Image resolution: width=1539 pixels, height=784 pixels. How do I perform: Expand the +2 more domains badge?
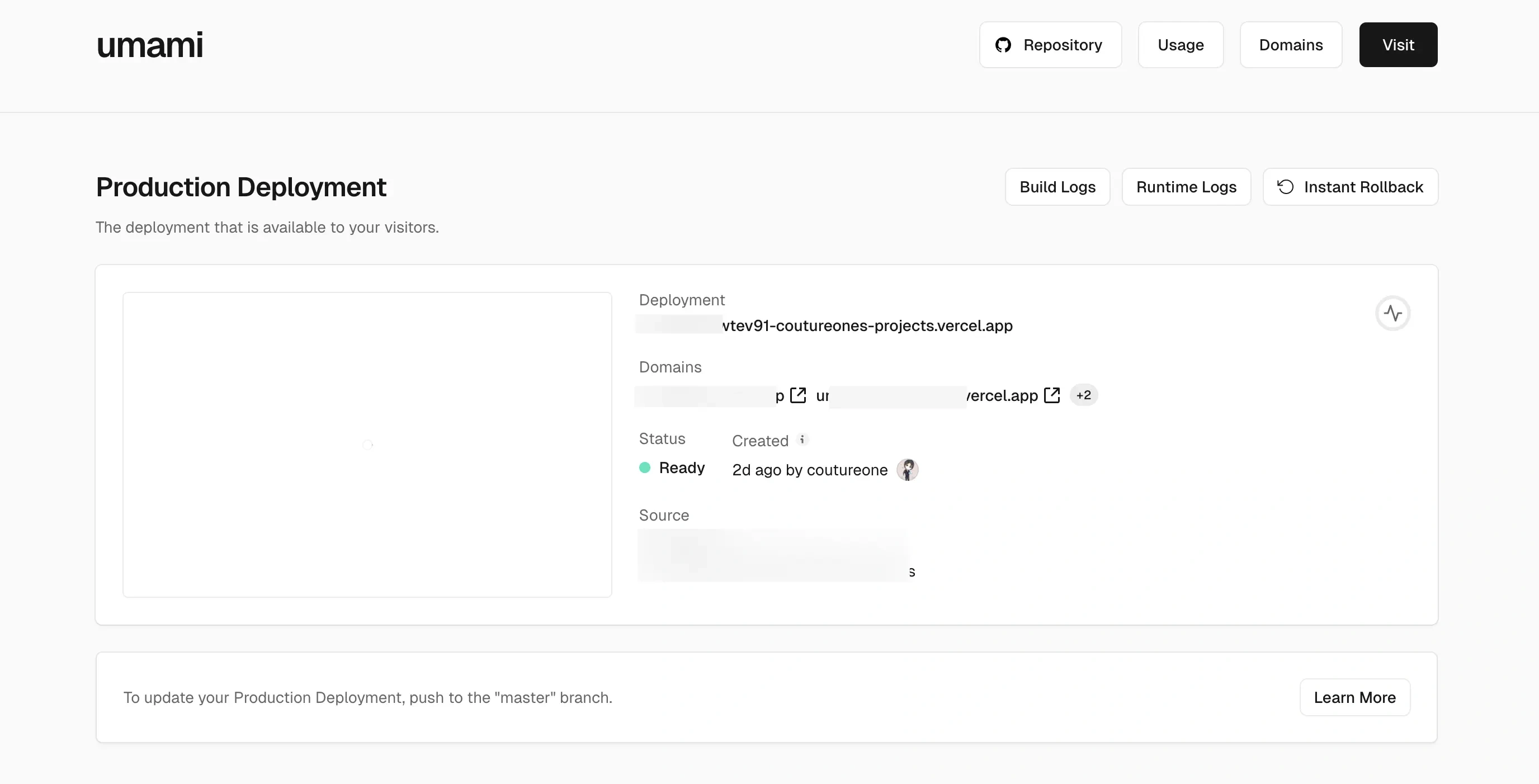tap(1083, 395)
